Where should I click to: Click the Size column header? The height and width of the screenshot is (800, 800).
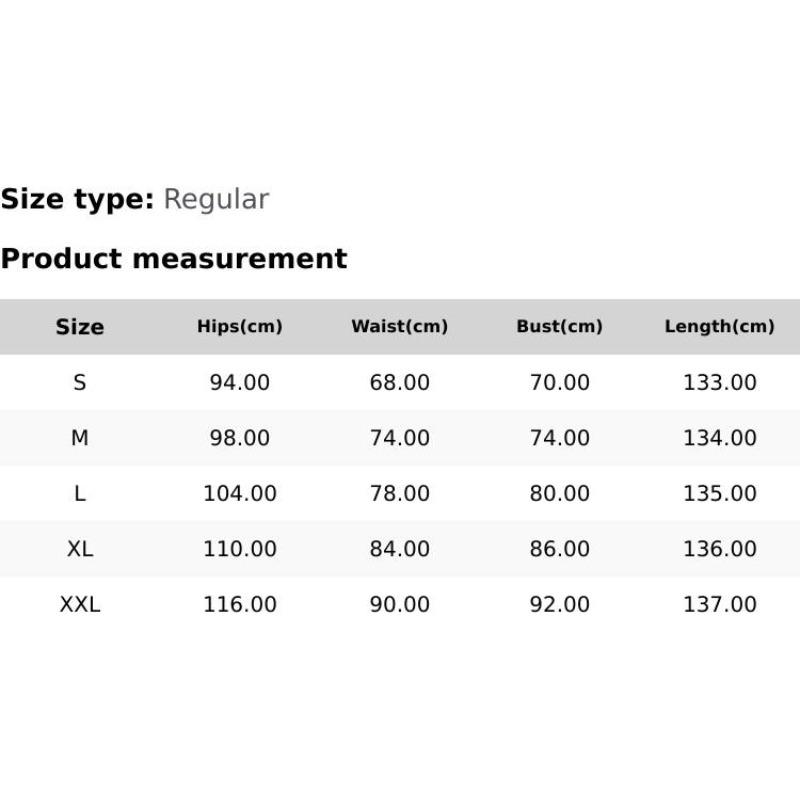pyautogui.click(x=80, y=327)
